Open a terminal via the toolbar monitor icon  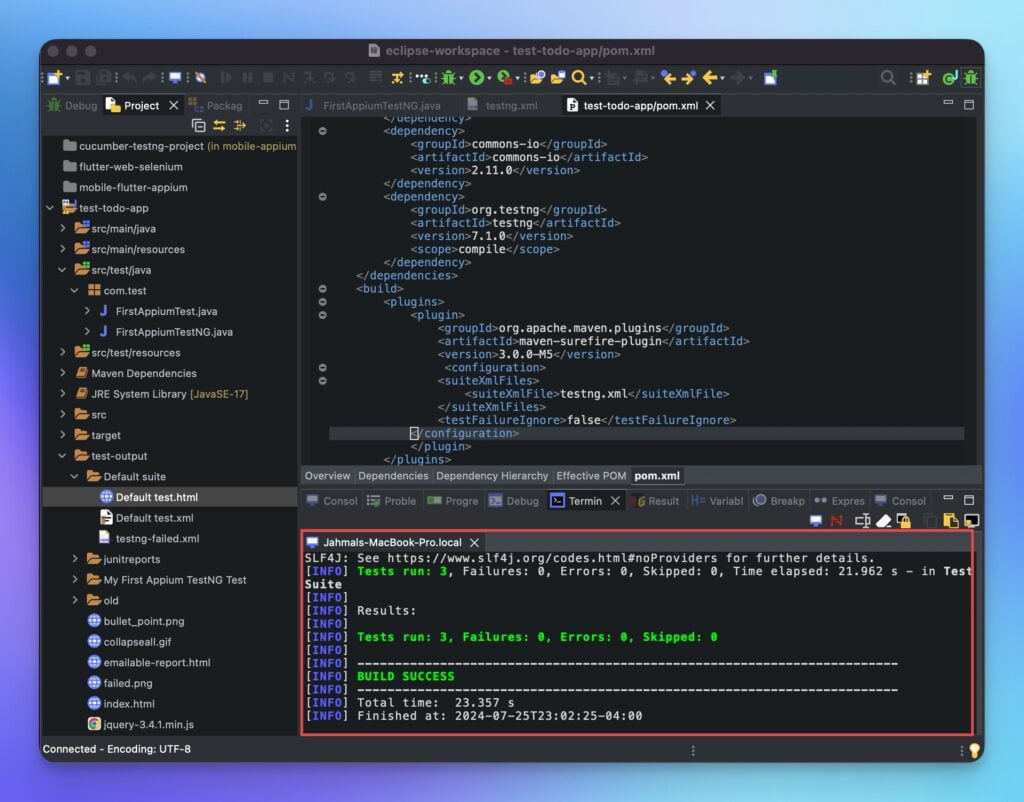(175, 78)
